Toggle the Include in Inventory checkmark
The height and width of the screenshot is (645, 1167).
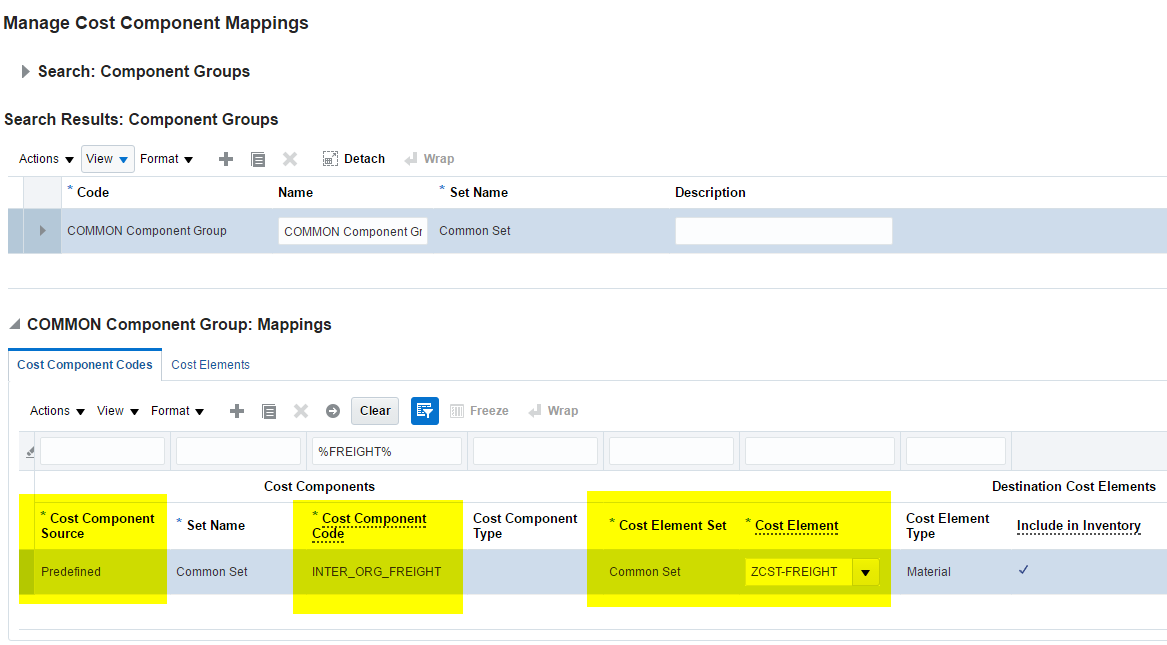coord(1023,570)
